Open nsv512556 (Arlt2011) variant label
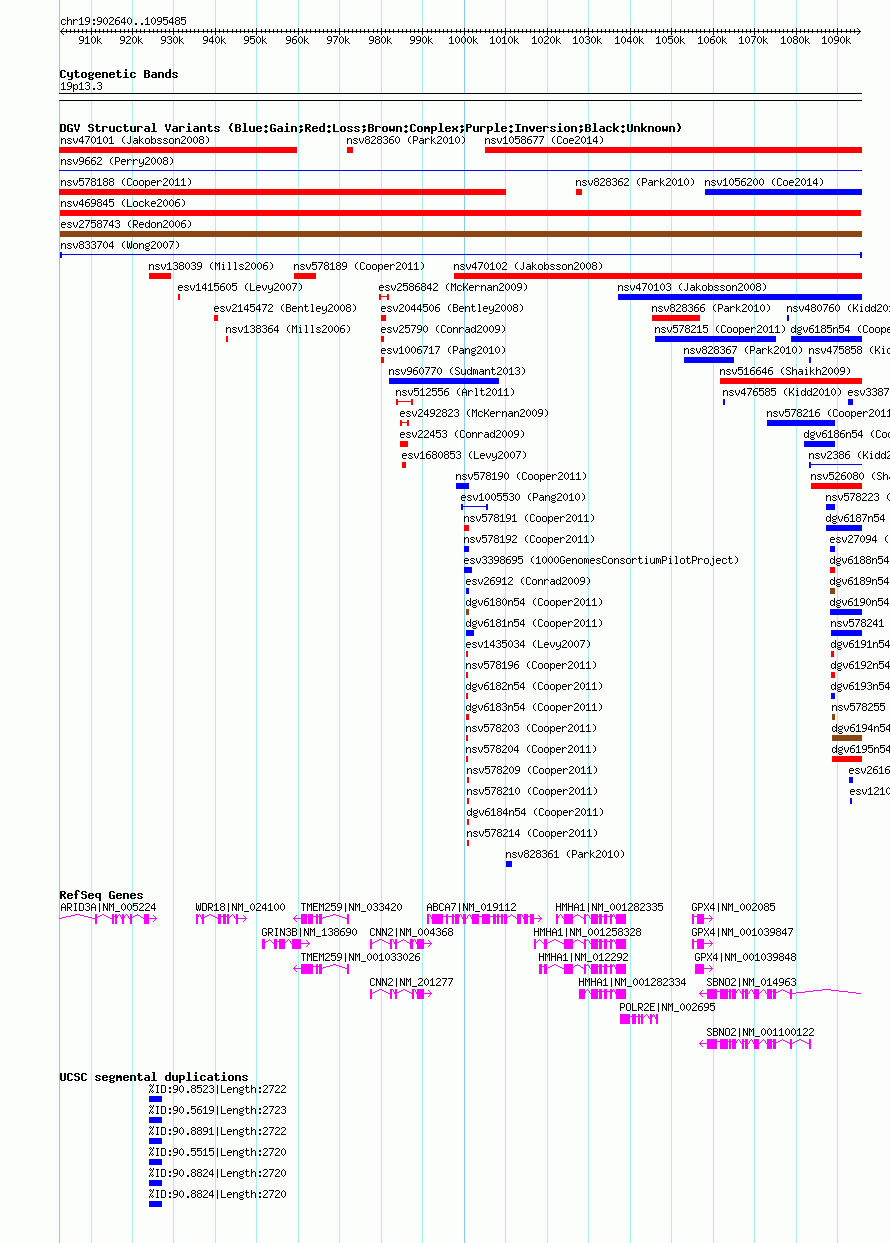Image resolution: width=890 pixels, height=1243 pixels. pos(455,392)
